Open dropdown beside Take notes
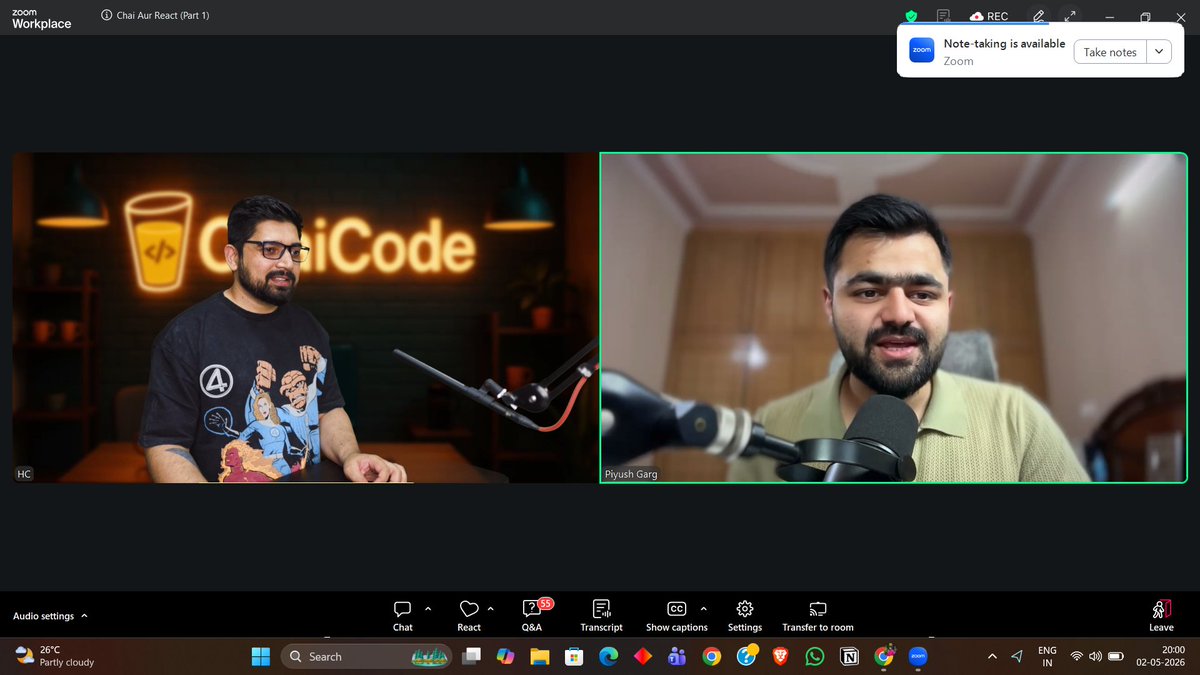Viewport: 1200px width, 675px height. coord(1158,52)
